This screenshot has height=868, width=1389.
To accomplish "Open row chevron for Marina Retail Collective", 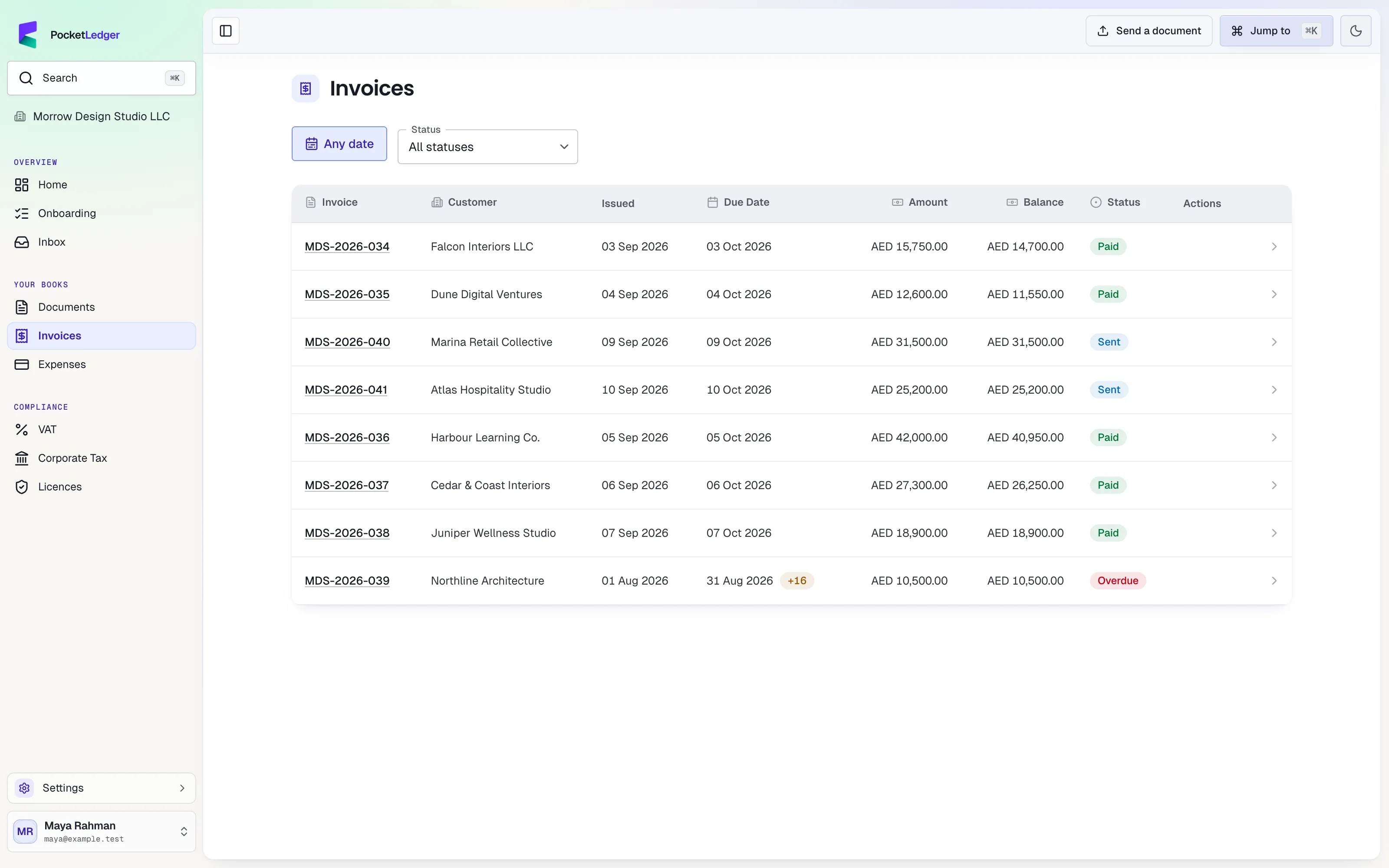I will pos(1274,342).
